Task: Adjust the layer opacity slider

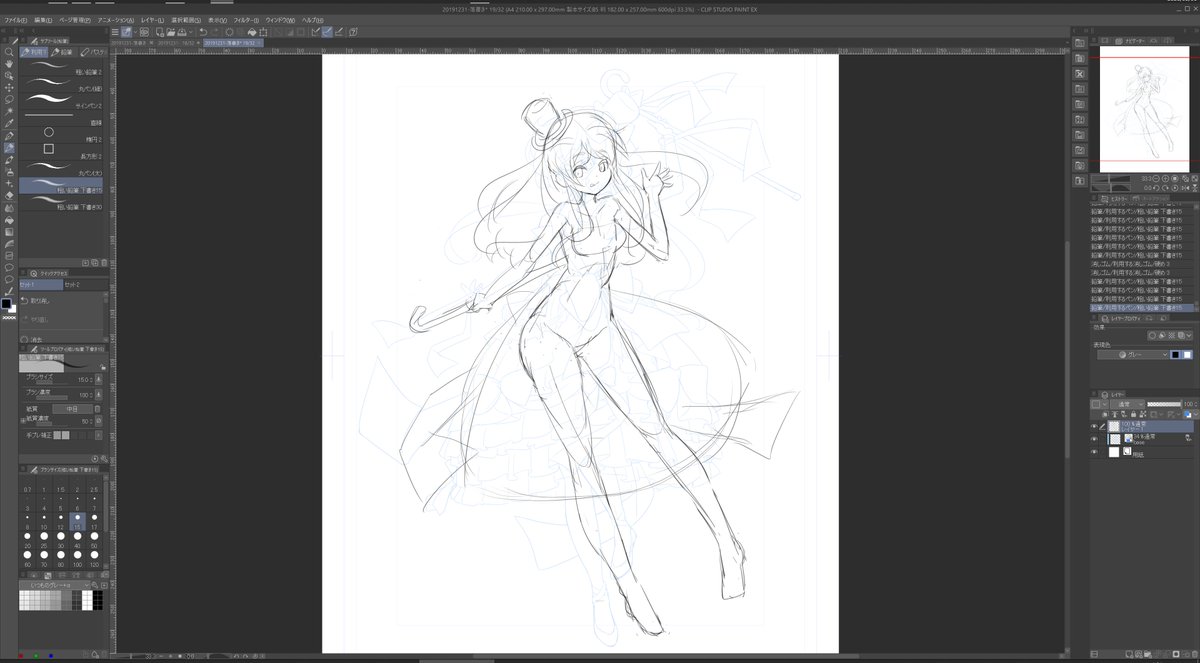Action: (1163, 404)
